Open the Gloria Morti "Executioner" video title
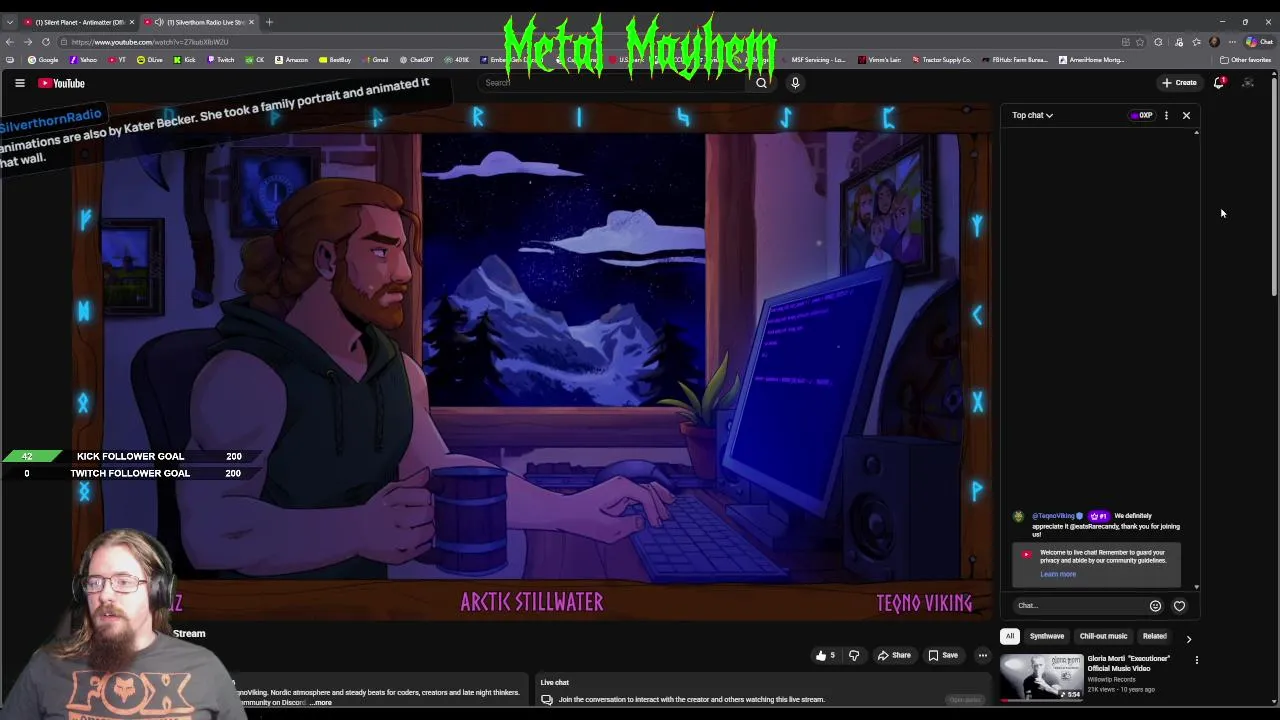Screen dimensions: 1280x720 pyautogui.click(x=1129, y=663)
